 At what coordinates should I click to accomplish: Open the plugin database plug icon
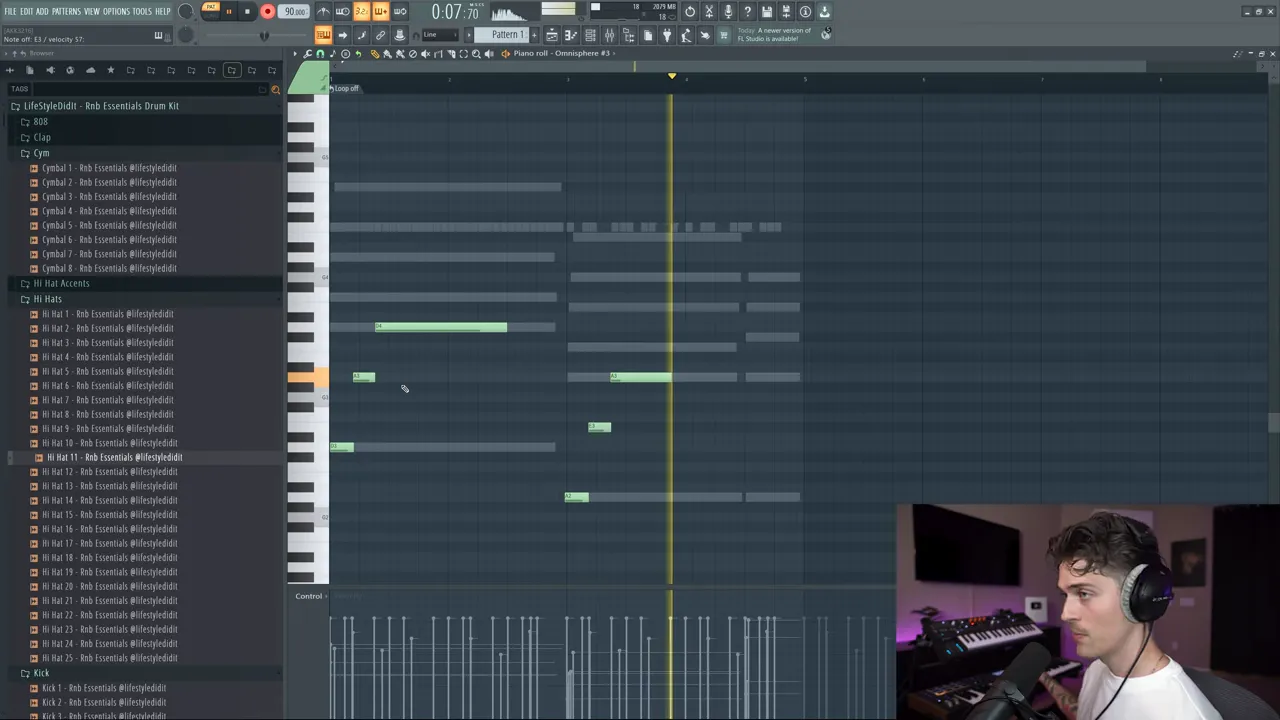click(x=666, y=36)
